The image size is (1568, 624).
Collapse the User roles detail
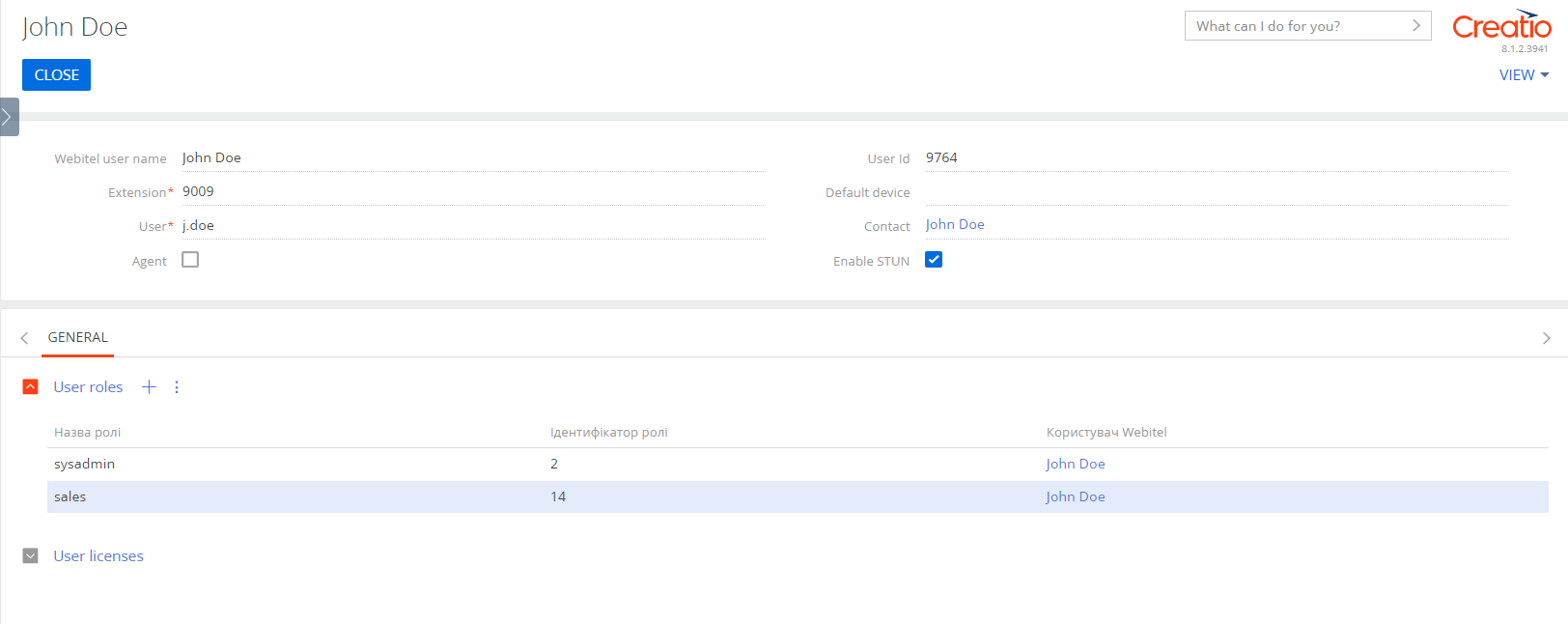[31, 387]
